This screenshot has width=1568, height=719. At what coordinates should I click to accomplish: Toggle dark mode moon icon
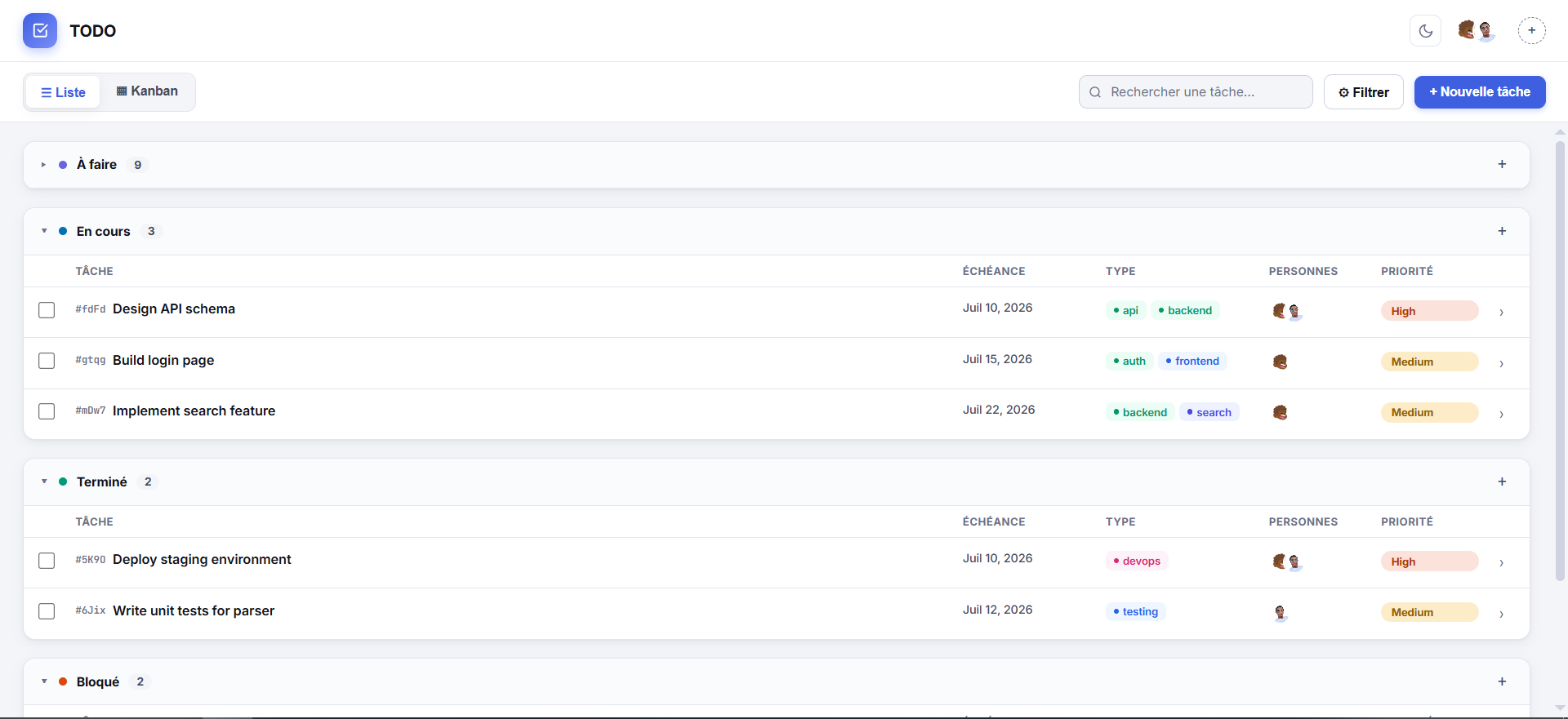pyautogui.click(x=1426, y=31)
